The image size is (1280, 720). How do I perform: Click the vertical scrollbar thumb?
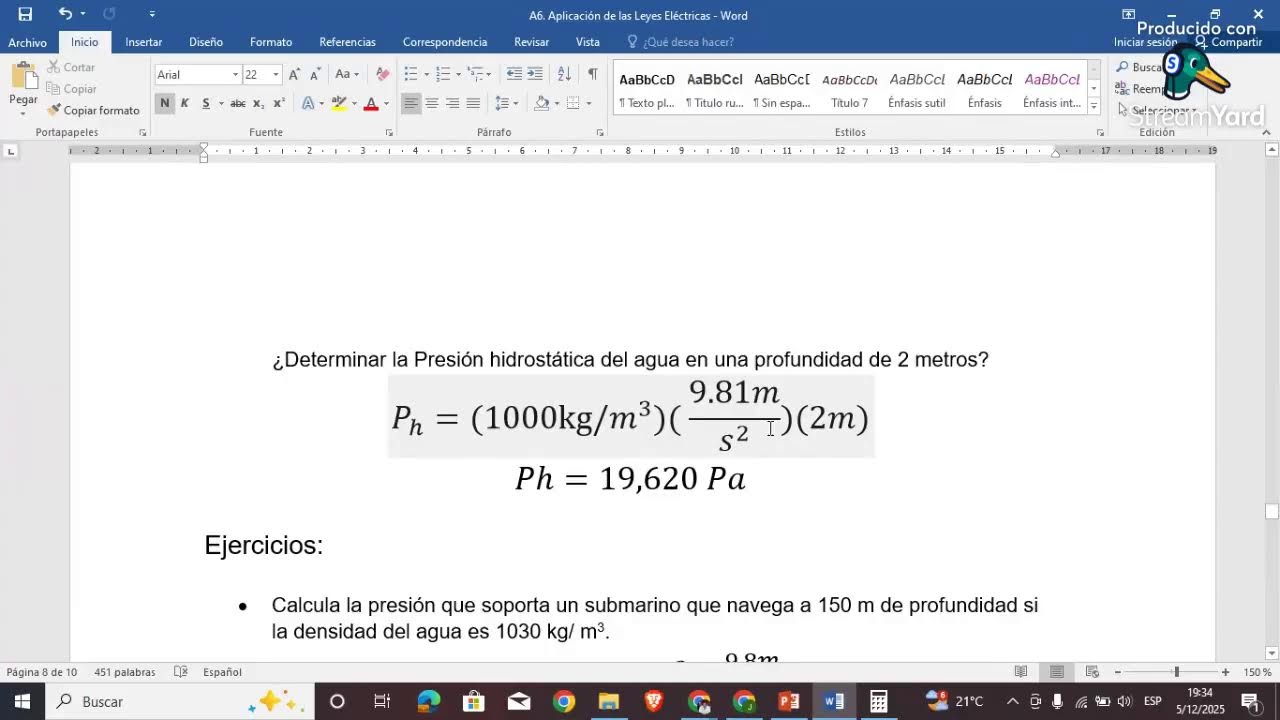pos(1272,511)
